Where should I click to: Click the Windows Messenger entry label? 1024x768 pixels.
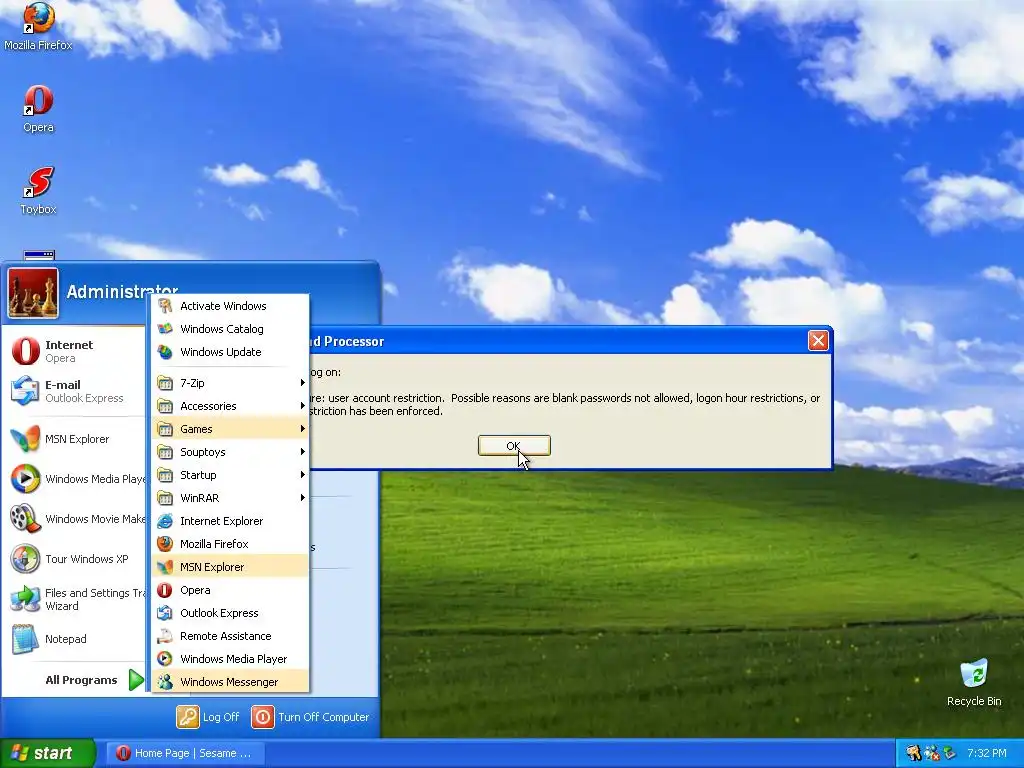229,682
